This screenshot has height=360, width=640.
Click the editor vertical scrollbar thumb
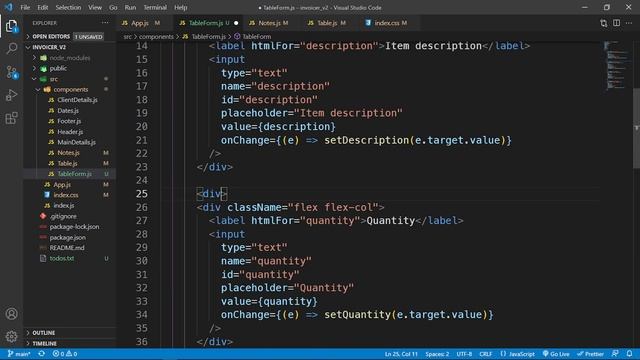click(x=636, y=128)
